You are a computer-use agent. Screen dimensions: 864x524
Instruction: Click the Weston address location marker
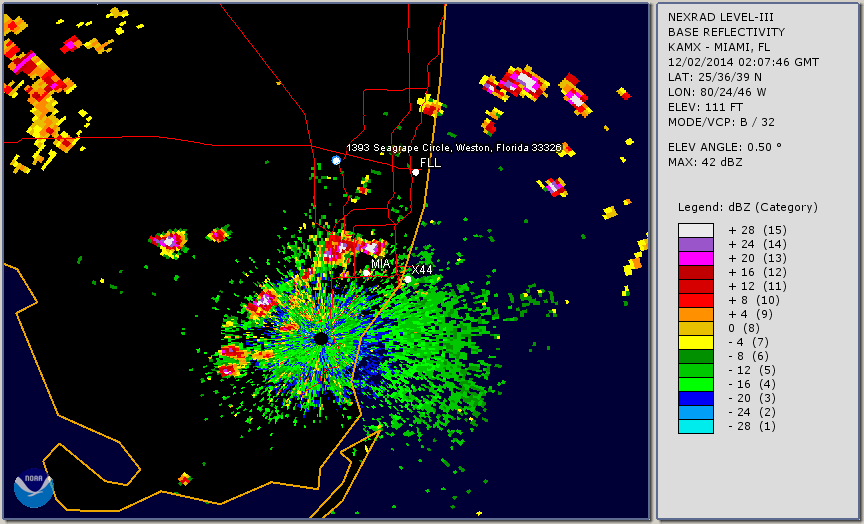point(336,160)
